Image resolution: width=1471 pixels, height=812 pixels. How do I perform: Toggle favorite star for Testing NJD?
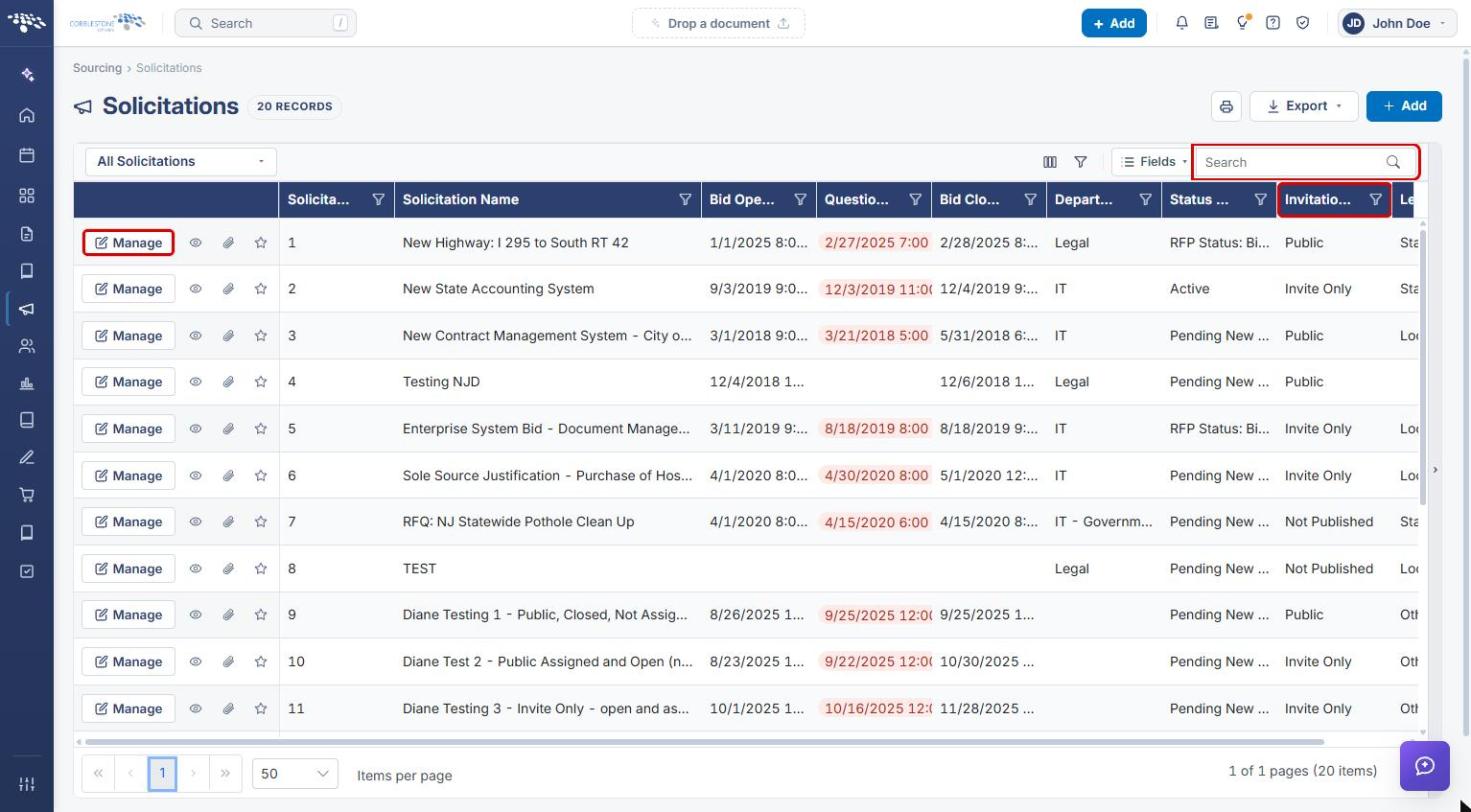point(261,382)
